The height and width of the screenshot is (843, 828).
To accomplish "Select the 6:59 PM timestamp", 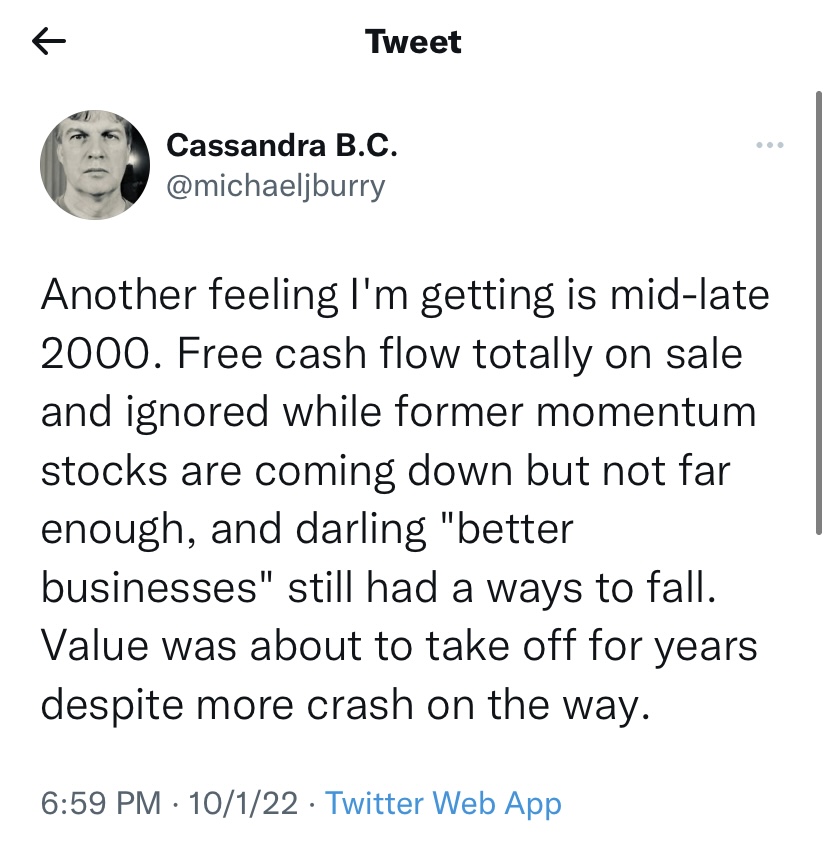I will [99, 803].
